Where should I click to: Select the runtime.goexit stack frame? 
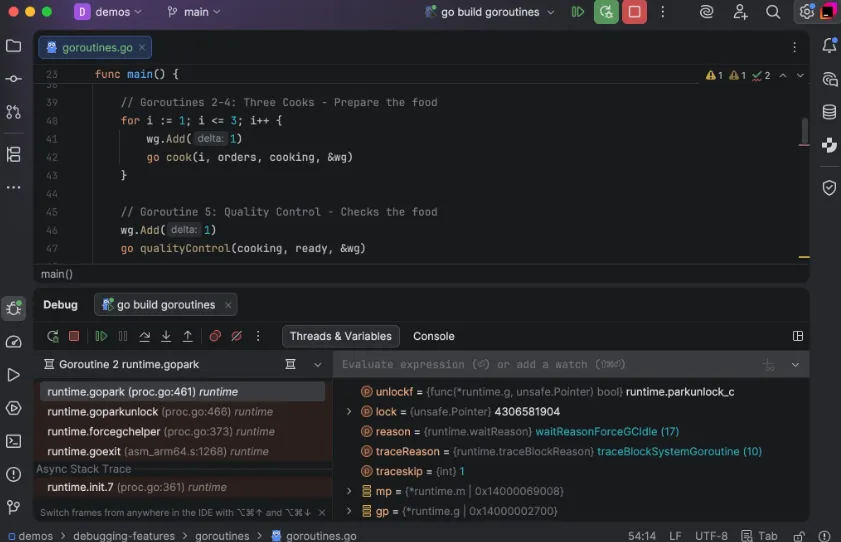pyautogui.click(x=182, y=451)
